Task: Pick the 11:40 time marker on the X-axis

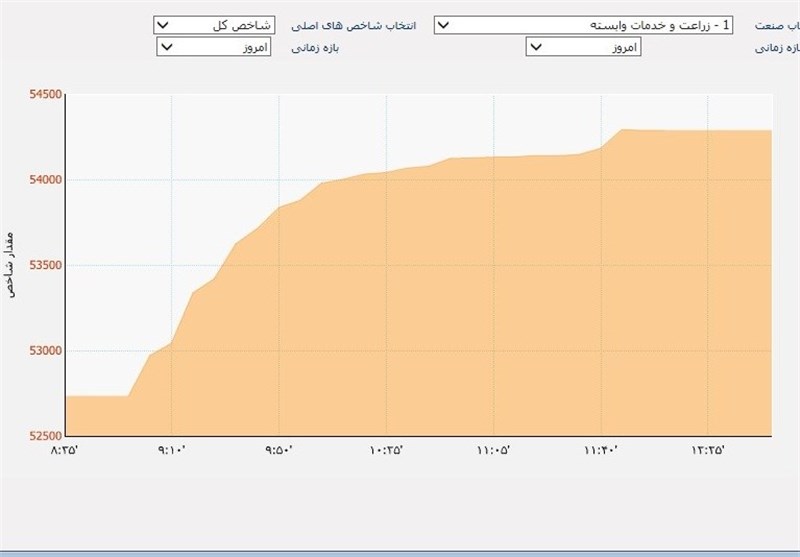Action: (x=600, y=451)
